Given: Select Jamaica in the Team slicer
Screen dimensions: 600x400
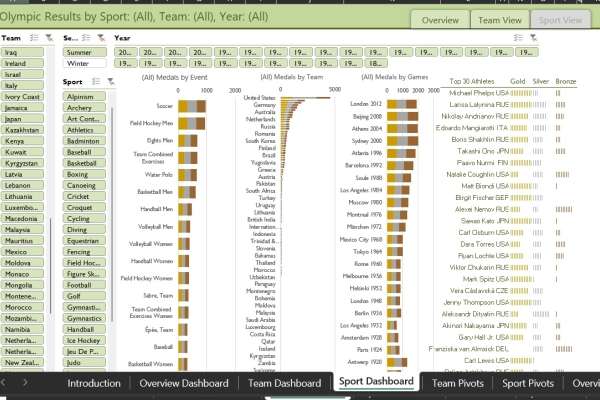Looking at the screenshot, I should click(22, 108).
